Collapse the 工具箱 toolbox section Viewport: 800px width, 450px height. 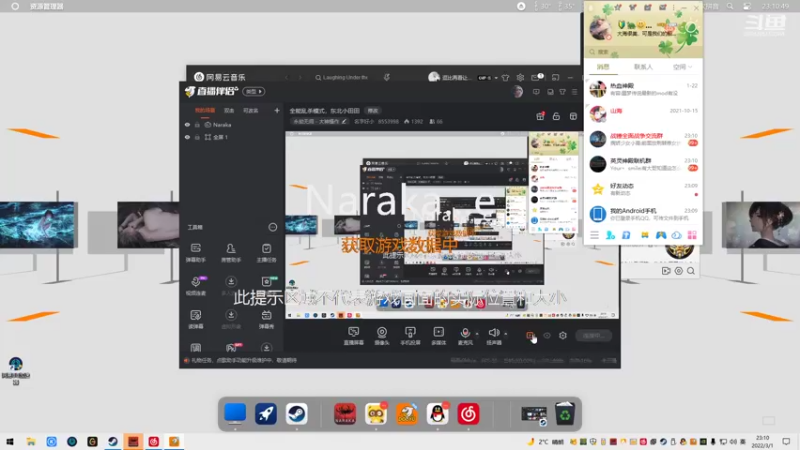pyautogui.click(x=272, y=227)
